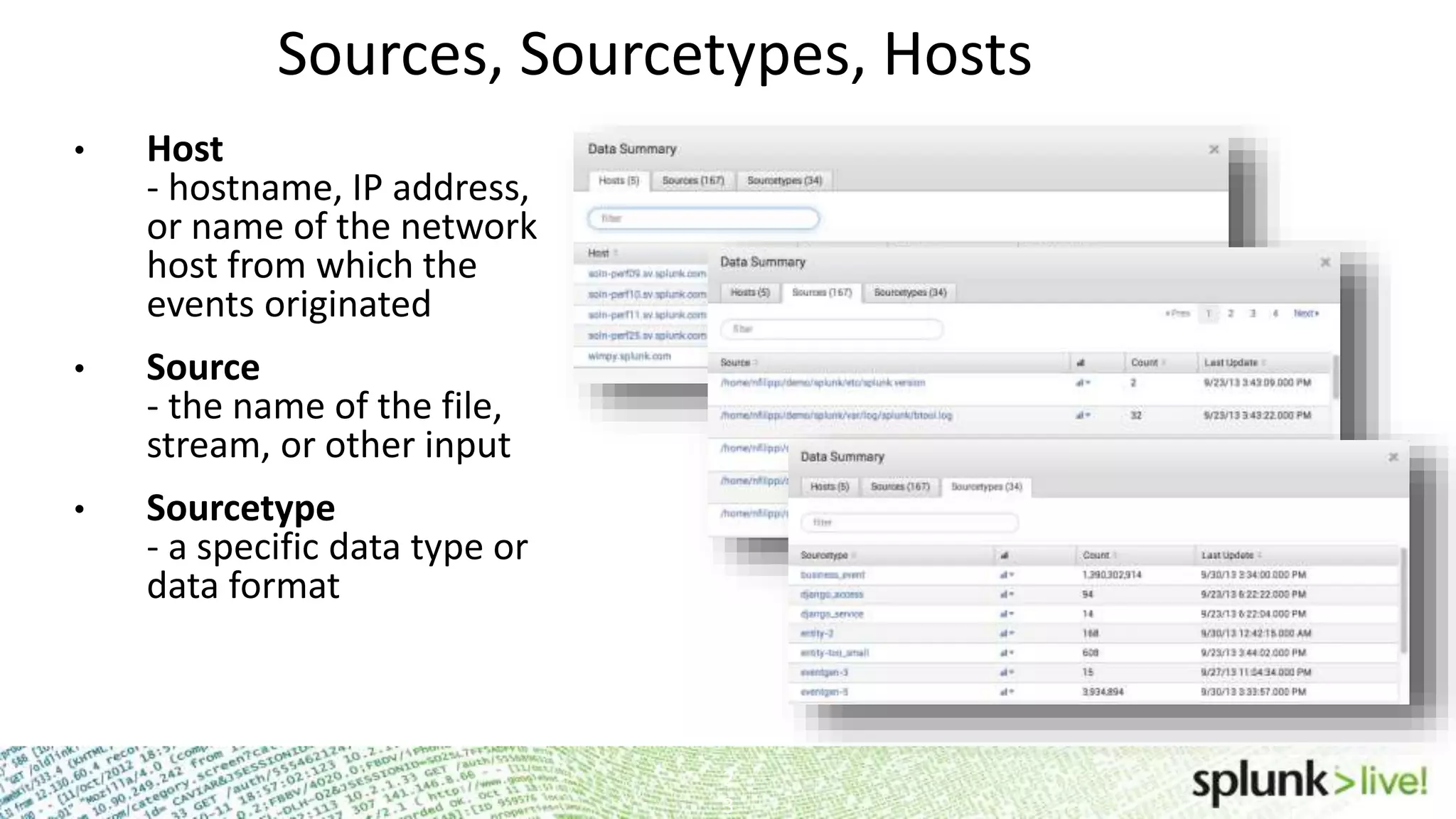
Task: Open chart menu icon for entity-too_small row
Action: [x=1007, y=653]
